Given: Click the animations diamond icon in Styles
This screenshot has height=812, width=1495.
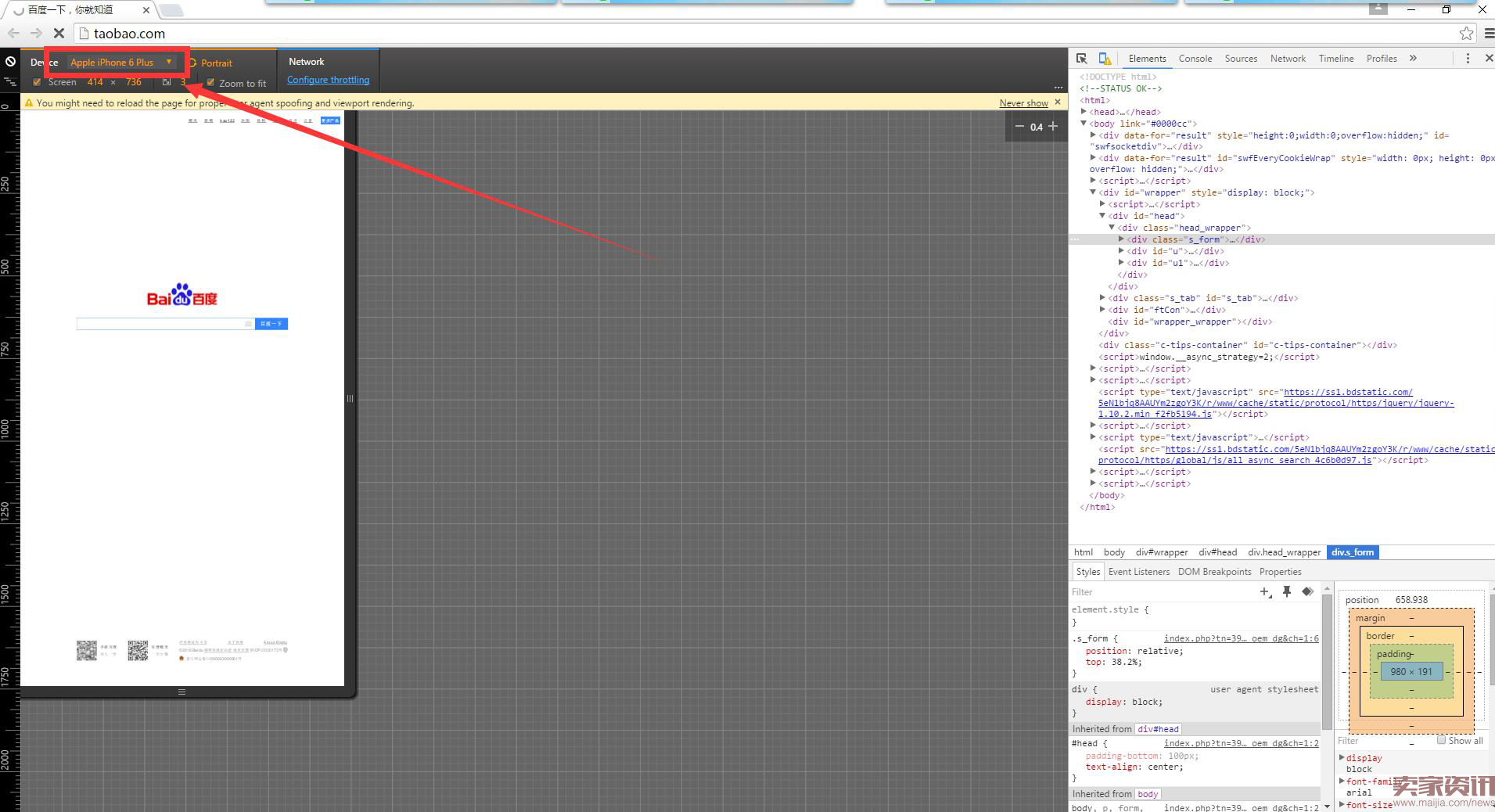Looking at the screenshot, I should click(1307, 591).
